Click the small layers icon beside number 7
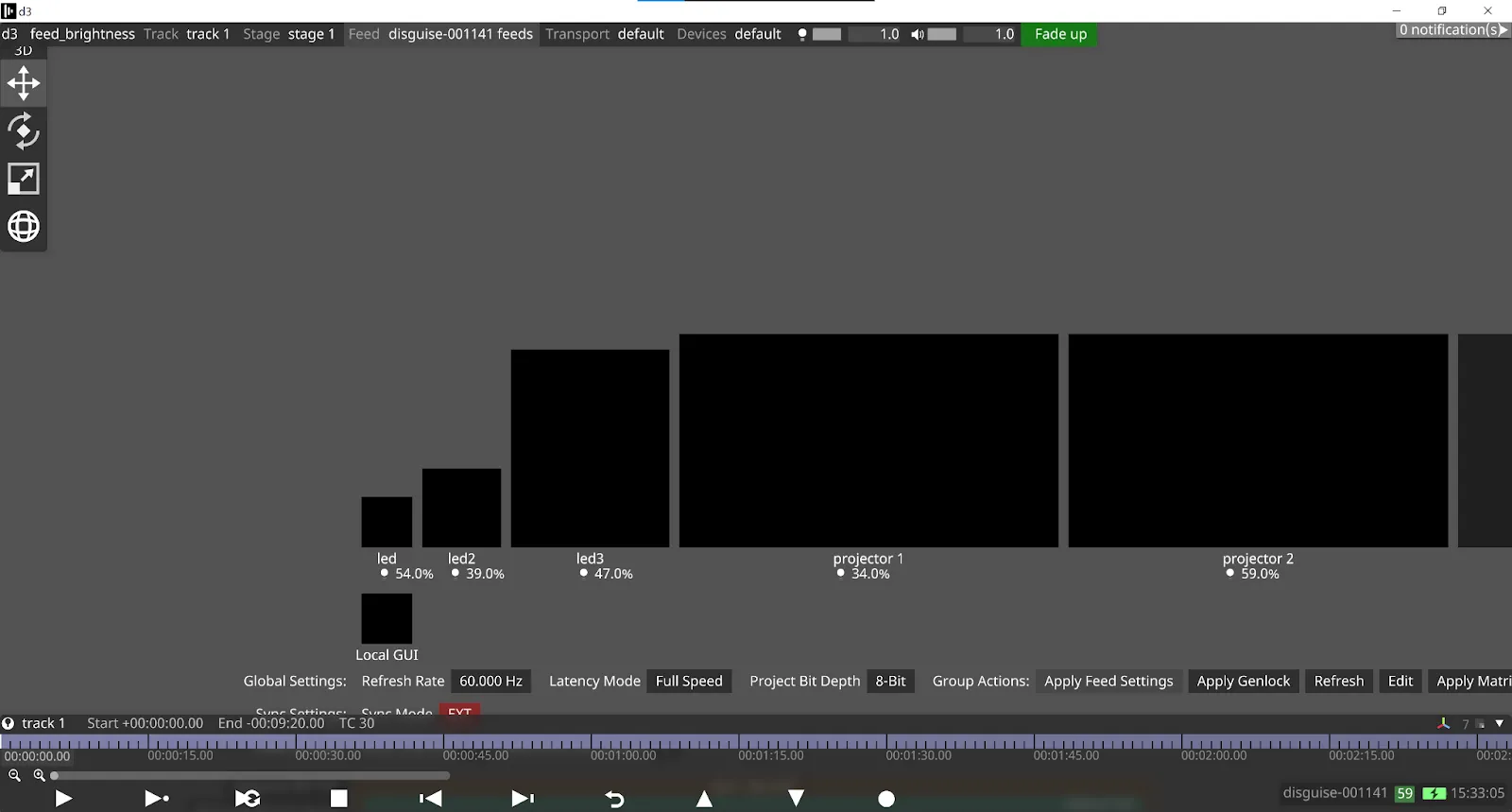This screenshot has height=812, width=1512. pos(1481,724)
